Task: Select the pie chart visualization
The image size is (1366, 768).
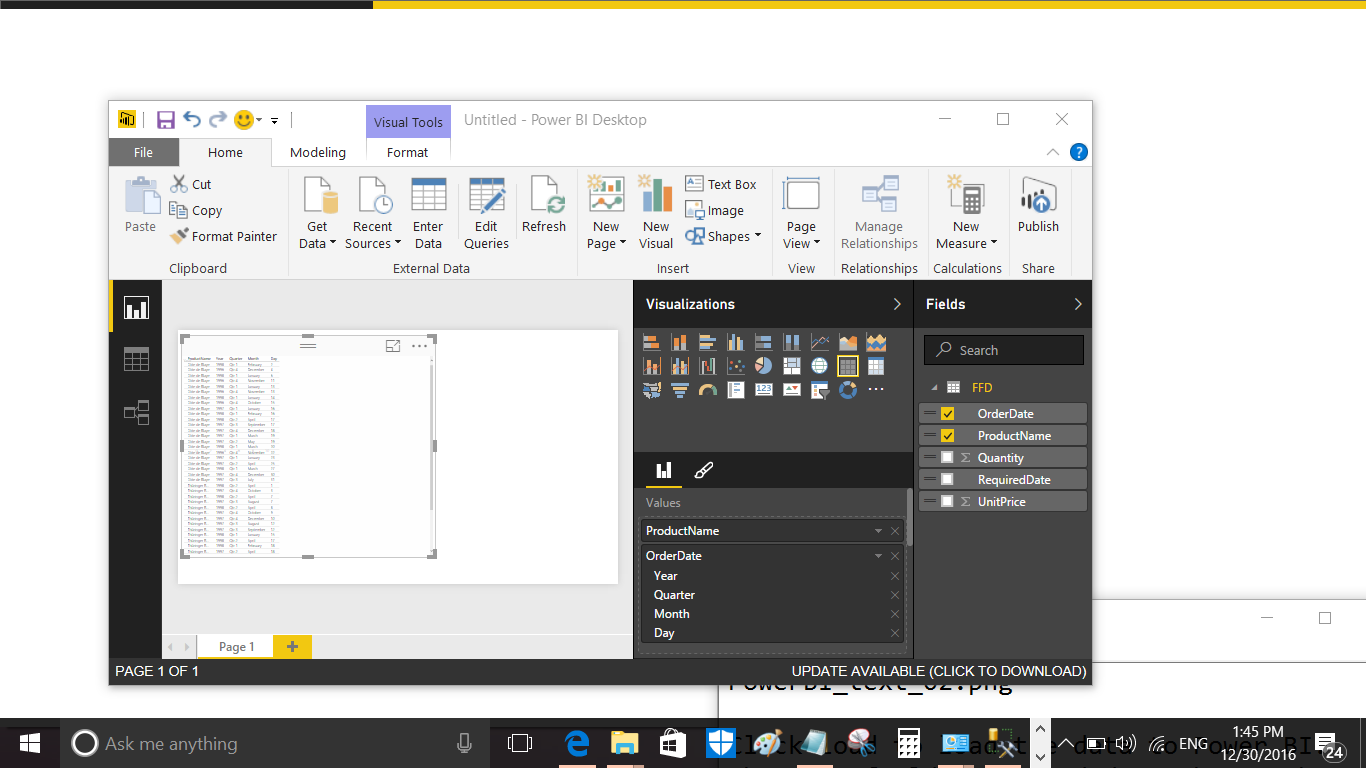Action: pos(763,365)
